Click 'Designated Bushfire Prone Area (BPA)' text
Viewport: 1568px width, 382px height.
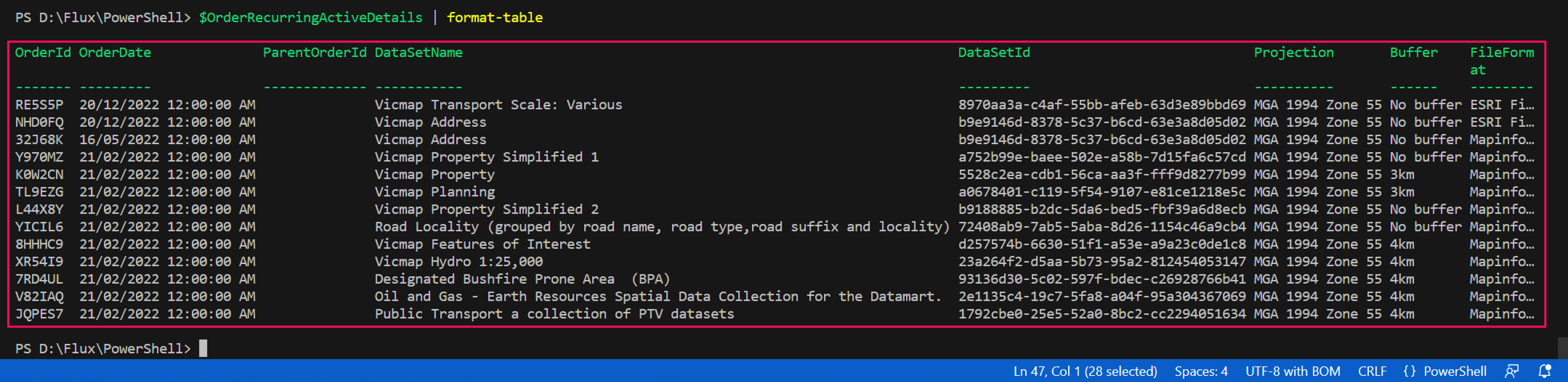tap(522, 279)
